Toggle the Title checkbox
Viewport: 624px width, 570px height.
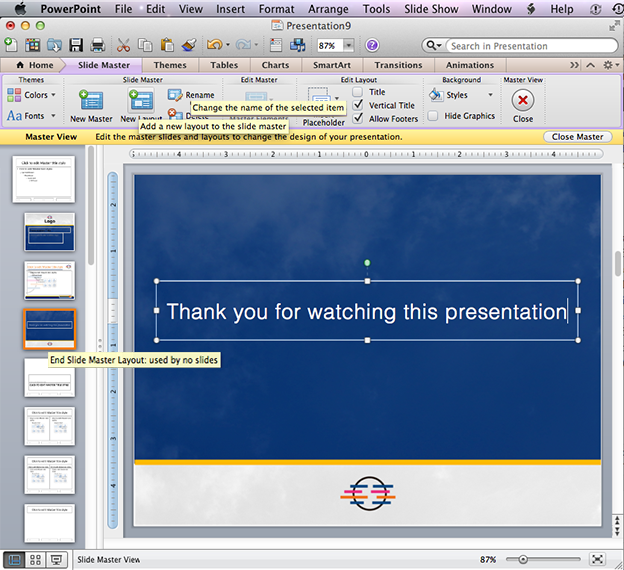[358, 92]
